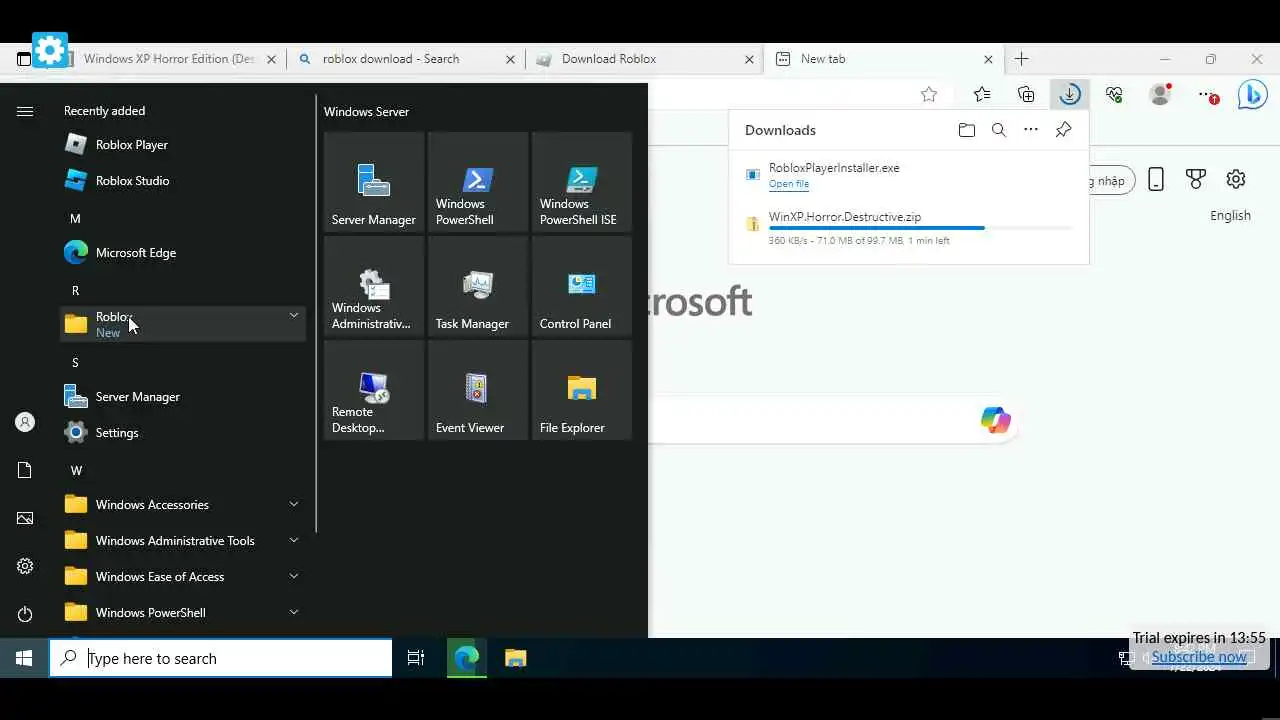Image resolution: width=1280 pixels, height=720 pixels.
Task: Open the Server Manager tile
Action: (374, 182)
